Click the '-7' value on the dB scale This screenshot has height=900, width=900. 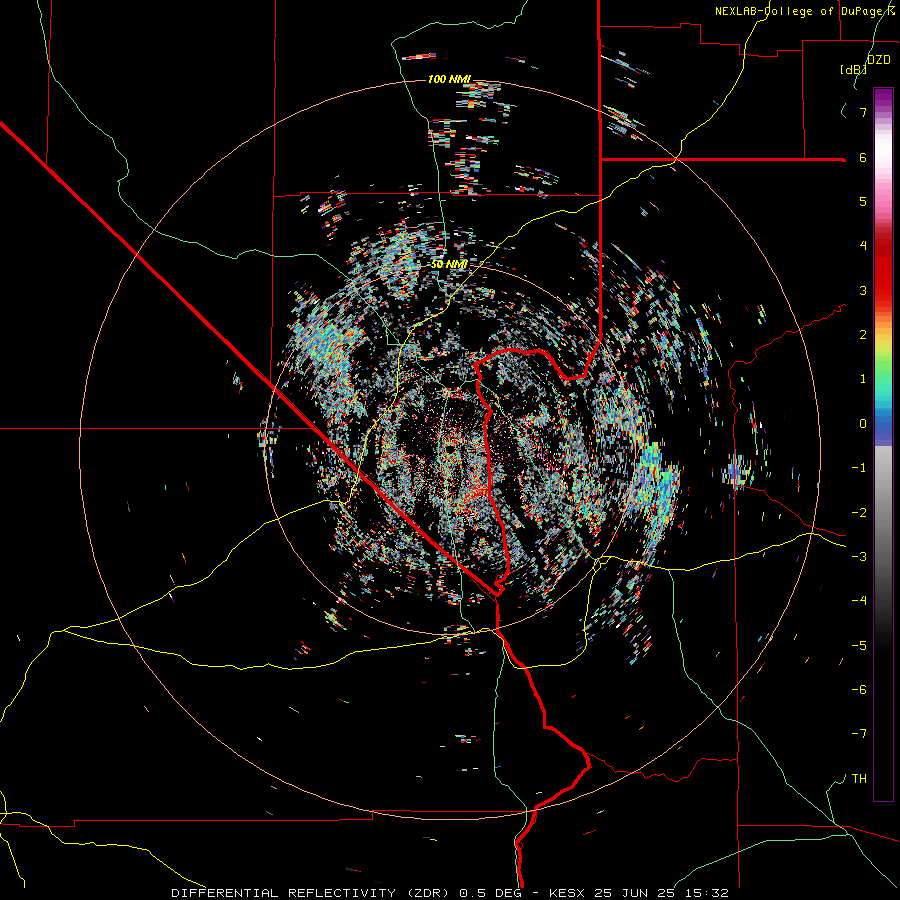pos(859,734)
